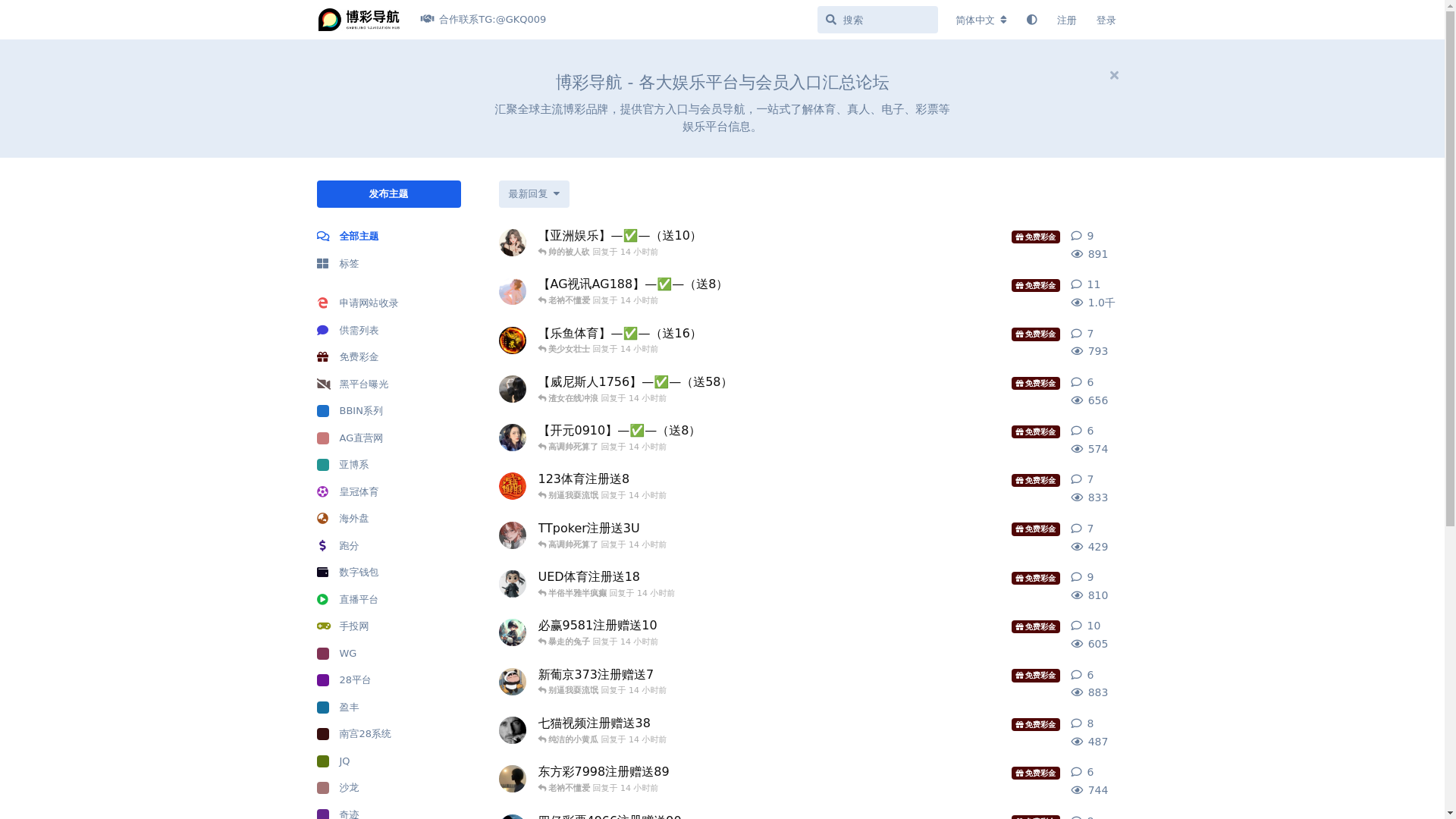This screenshot has height=819, width=1456.
Task: Click the 免费彩金 tag on TTpoker row
Action: [x=1036, y=529]
